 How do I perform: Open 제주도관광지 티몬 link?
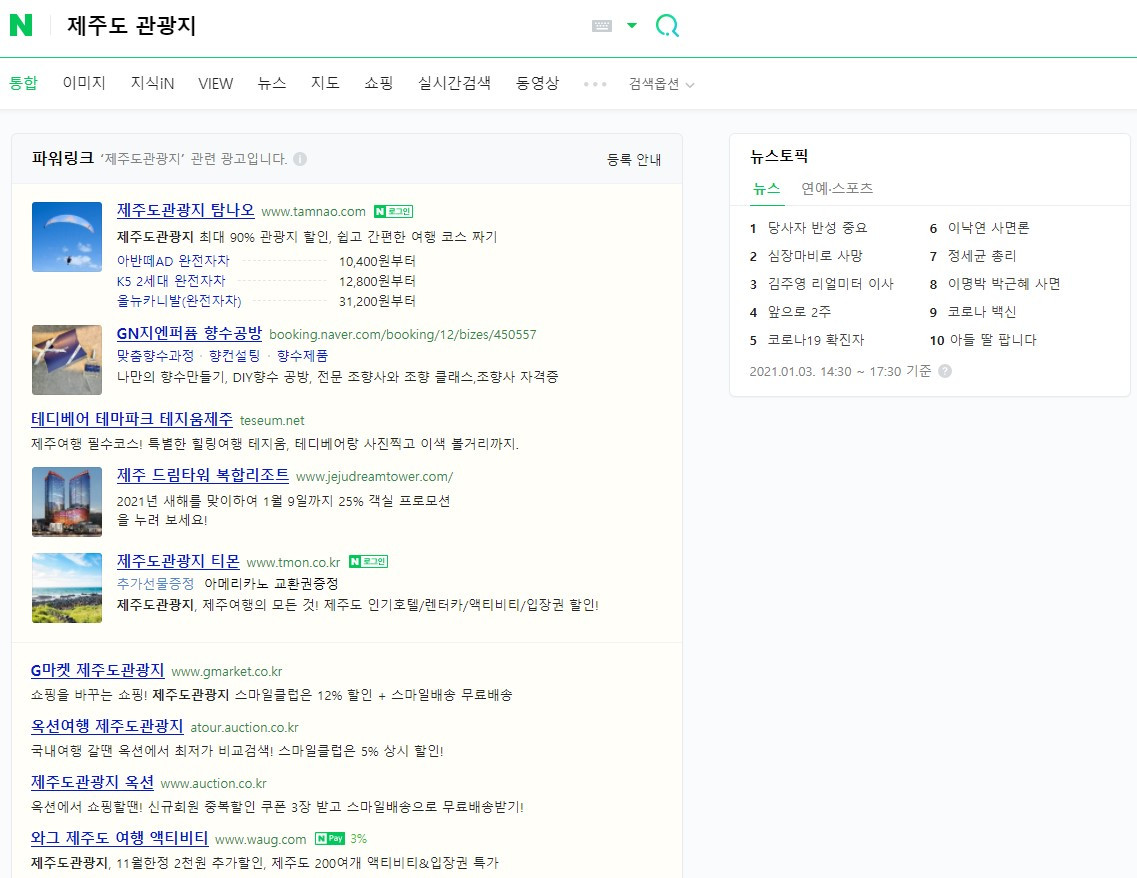click(x=178, y=561)
